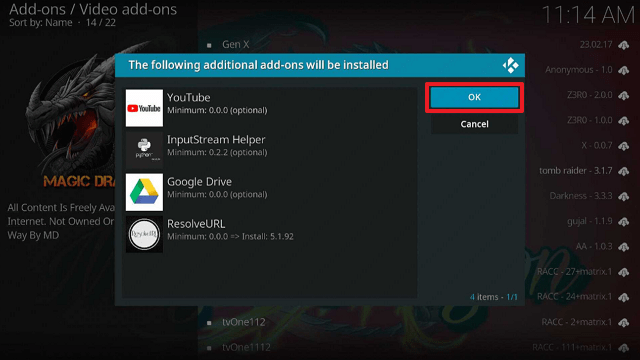Screen dimensions: 640x360
Task: Click the Kodi logo in the dialog header
Action: coord(510,65)
